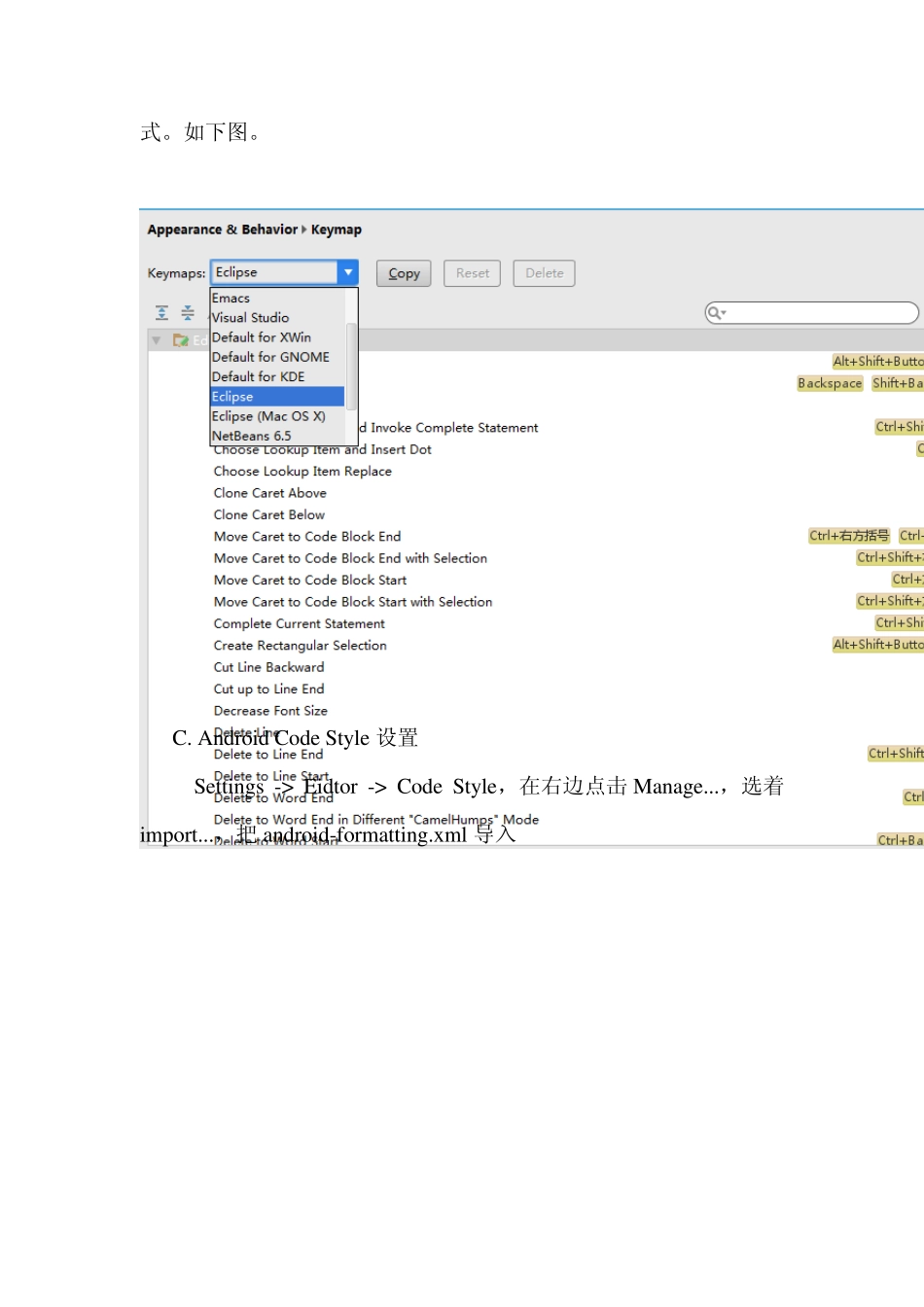Select Move Caret to Code Block End with Selection

pyautogui.click(x=350, y=558)
